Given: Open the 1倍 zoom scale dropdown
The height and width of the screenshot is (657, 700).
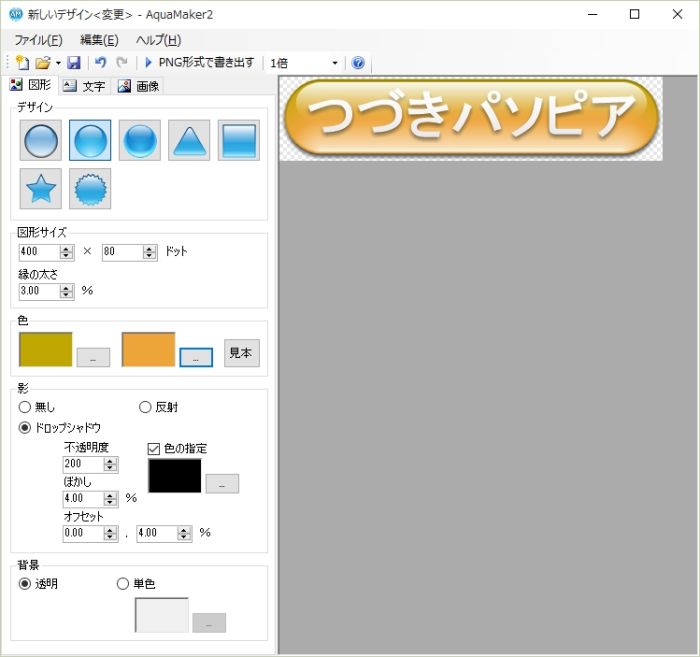Looking at the screenshot, I should [304, 63].
